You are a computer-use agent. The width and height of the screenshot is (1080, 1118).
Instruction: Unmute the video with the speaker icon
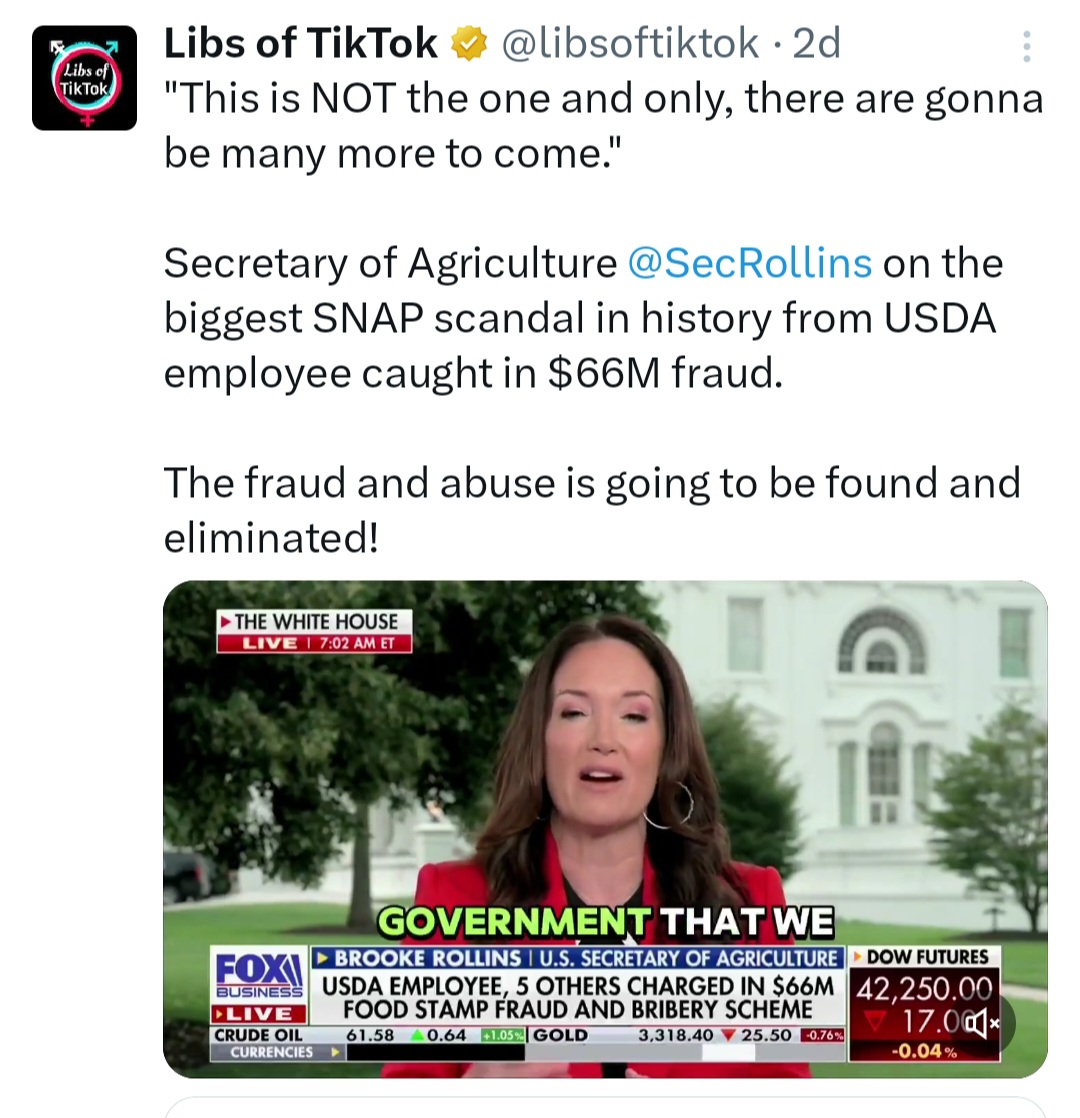tap(982, 1024)
